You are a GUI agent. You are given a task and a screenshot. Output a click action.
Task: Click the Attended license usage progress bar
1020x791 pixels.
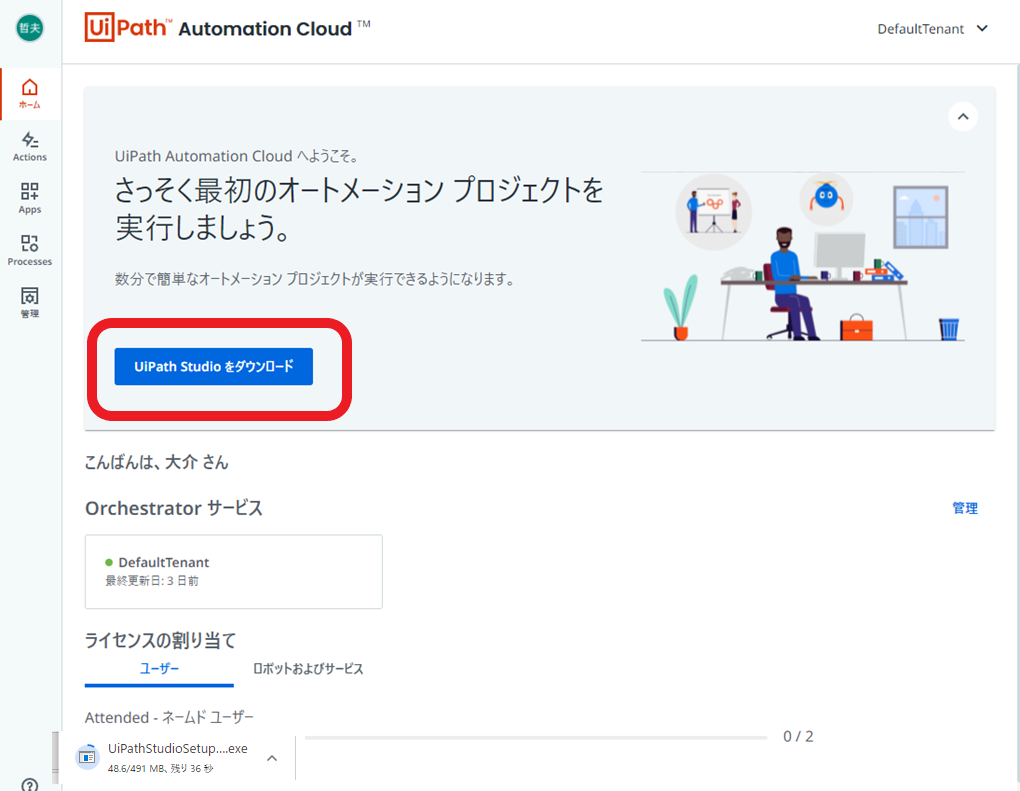pos(536,738)
